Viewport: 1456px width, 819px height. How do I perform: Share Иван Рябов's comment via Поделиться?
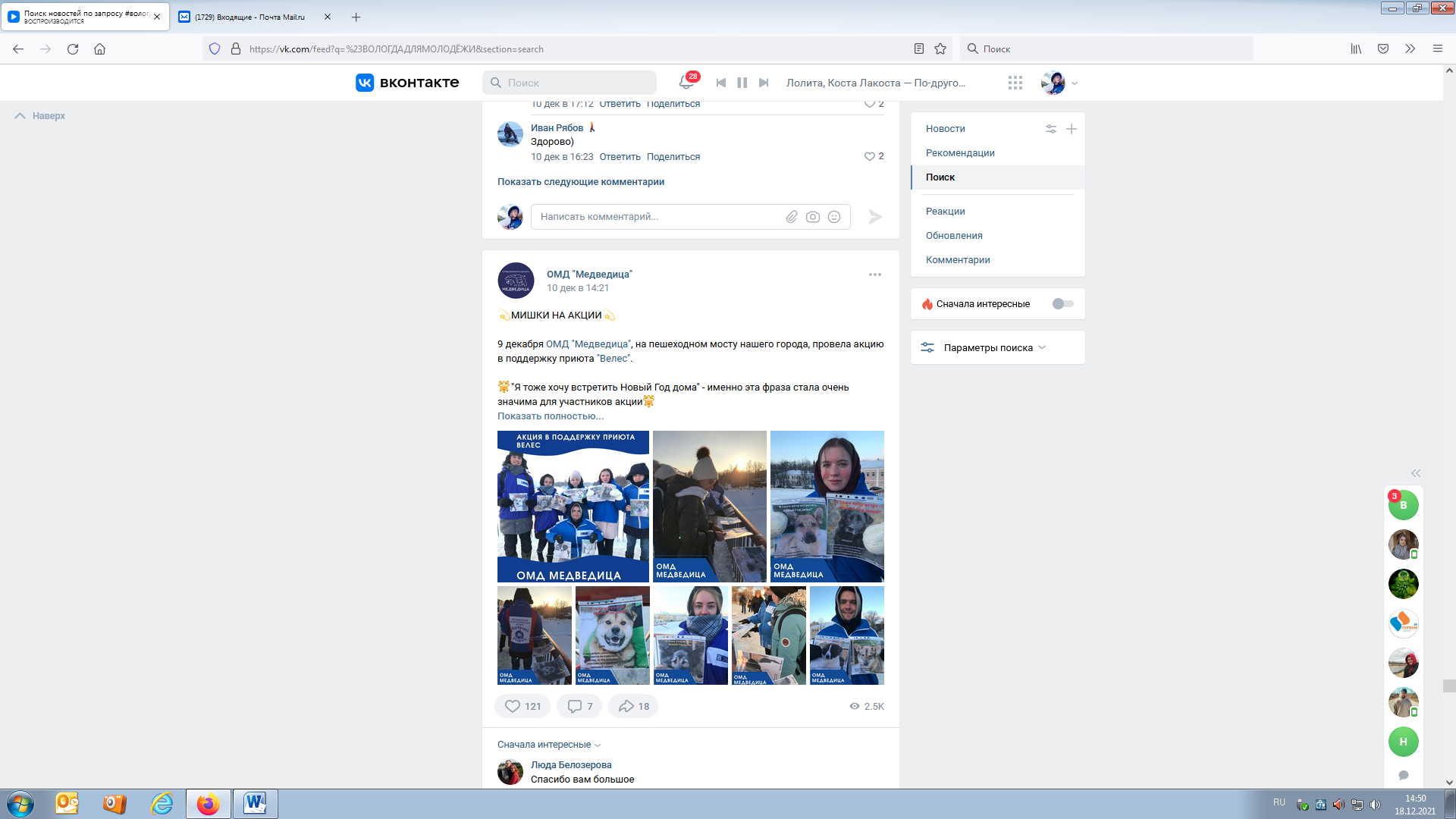(673, 157)
